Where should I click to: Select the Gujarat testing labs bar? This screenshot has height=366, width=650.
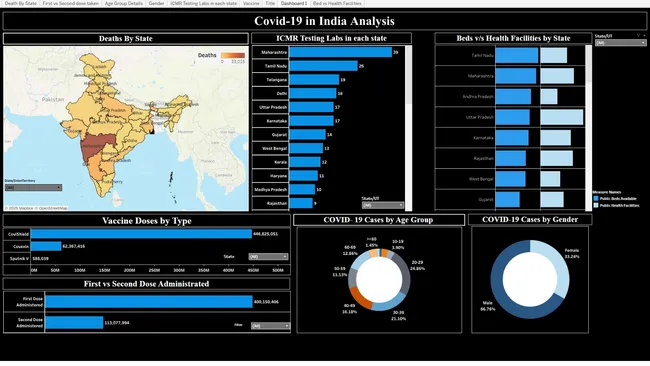307,134
